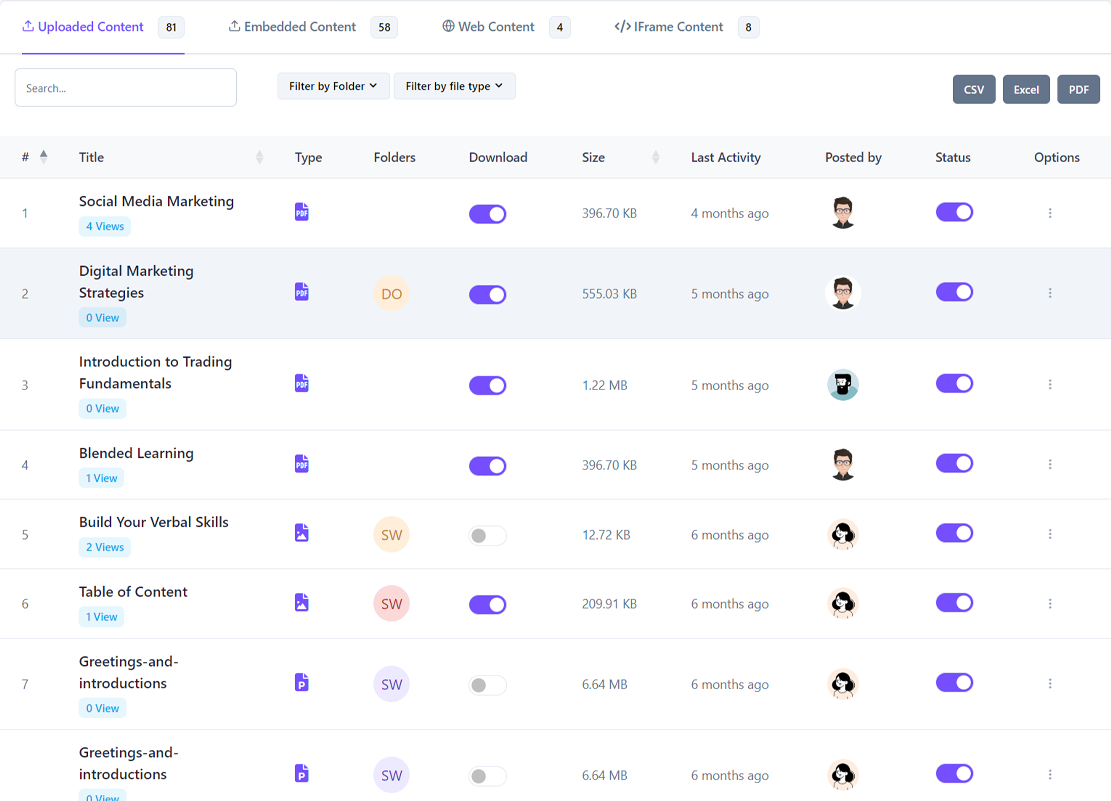Open the Filter by Folder dropdown

pos(333,87)
